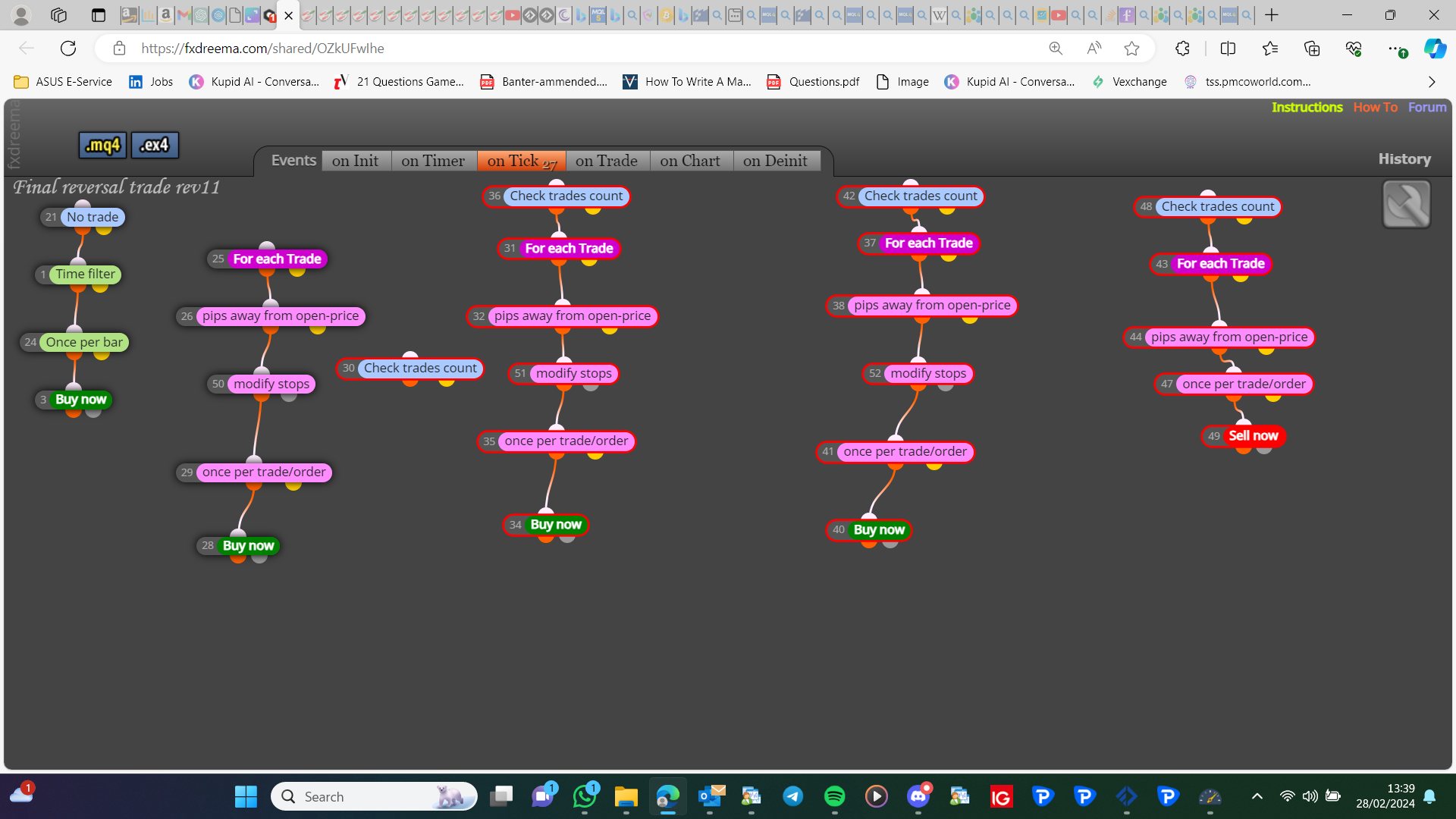The height and width of the screenshot is (819, 1456).
Task: Select block 44 pips away from open-price
Action: [1219, 337]
